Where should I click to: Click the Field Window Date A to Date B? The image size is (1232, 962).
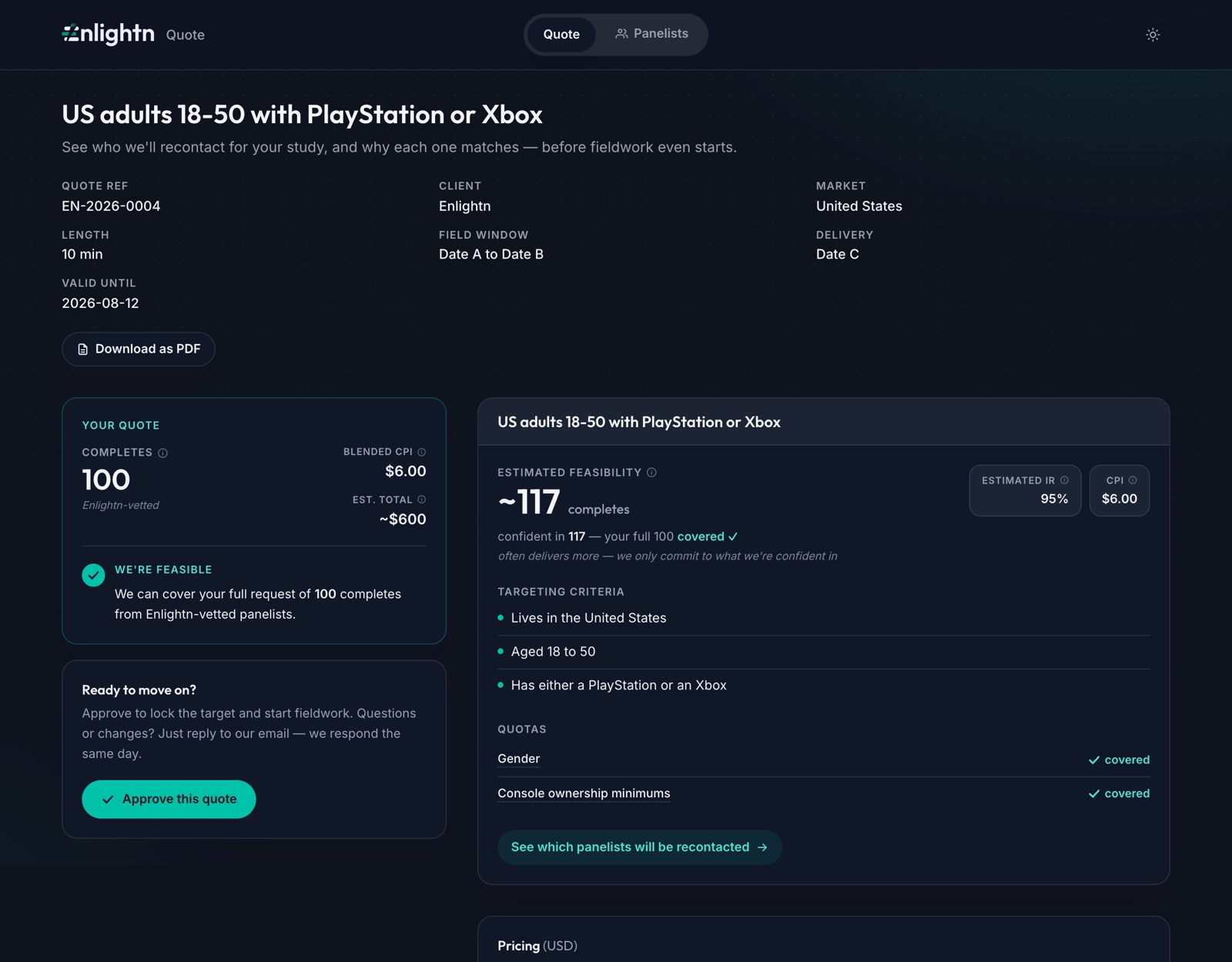[x=491, y=254]
